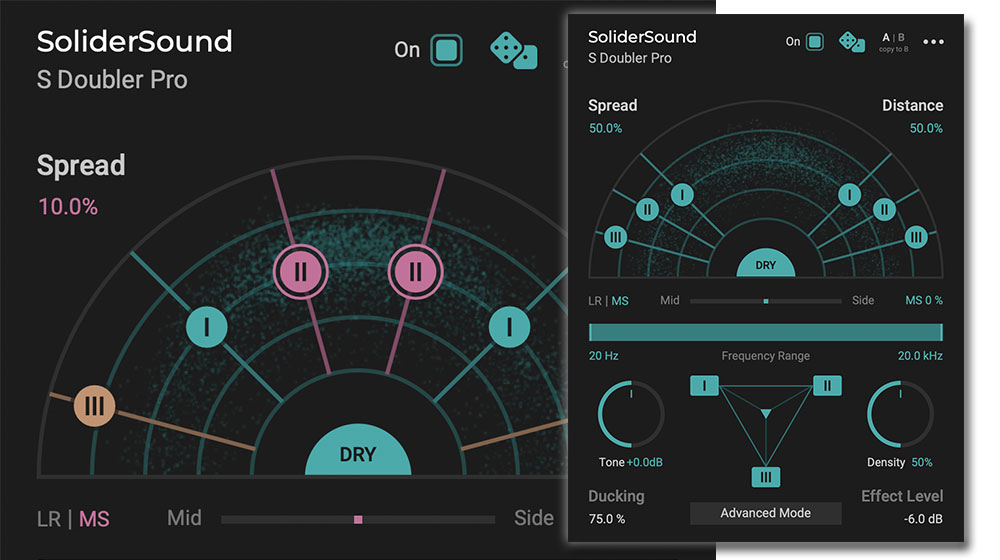1000x560 pixels.
Task: Click the Distance 50.0% value
Action: click(926, 128)
